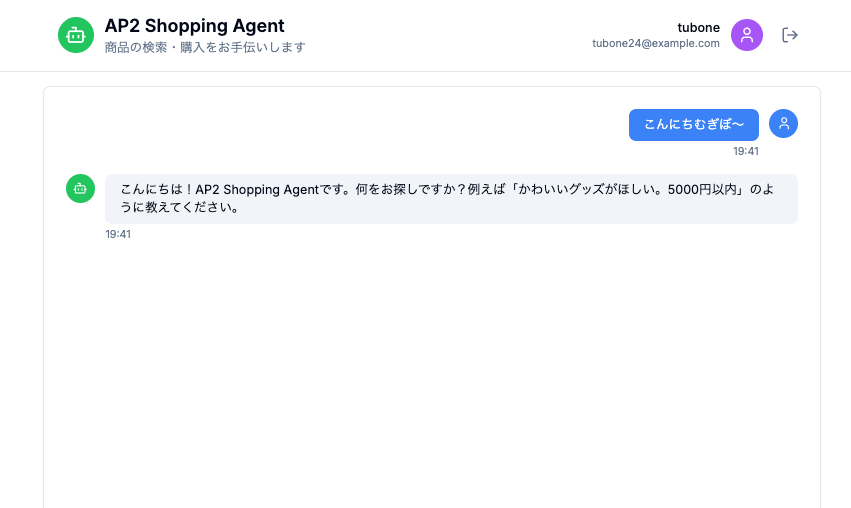Click the 19:41 timestamp under user message
The image size is (851, 508).
[746, 151]
